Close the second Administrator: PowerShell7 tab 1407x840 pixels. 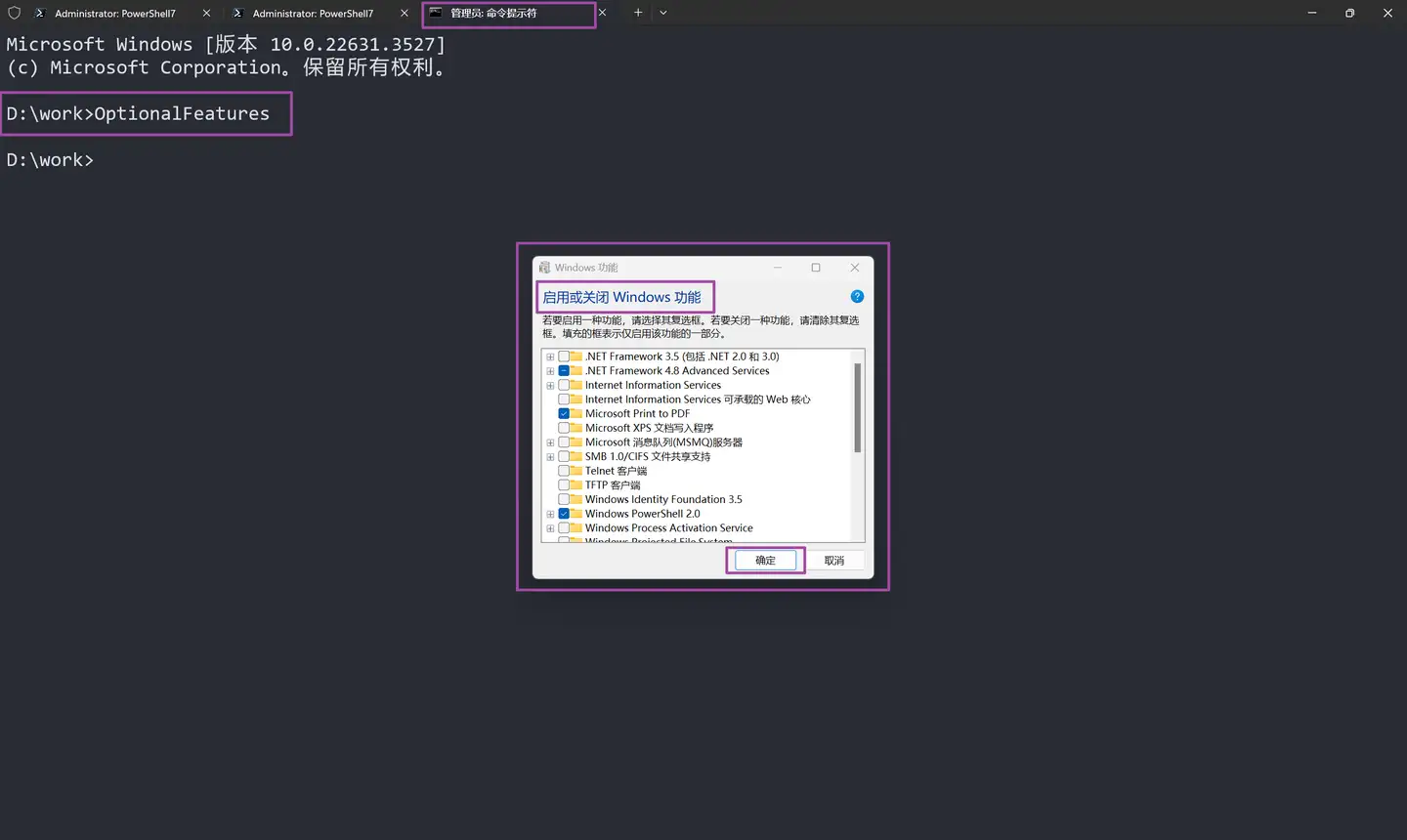pos(405,13)
